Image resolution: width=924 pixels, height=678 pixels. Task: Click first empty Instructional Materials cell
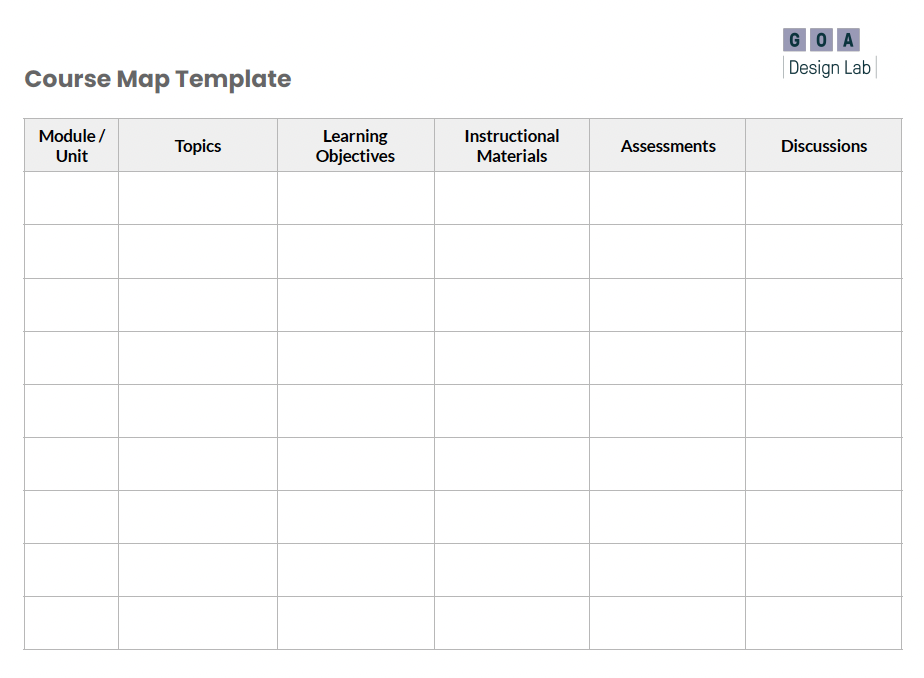coord(512,198)
